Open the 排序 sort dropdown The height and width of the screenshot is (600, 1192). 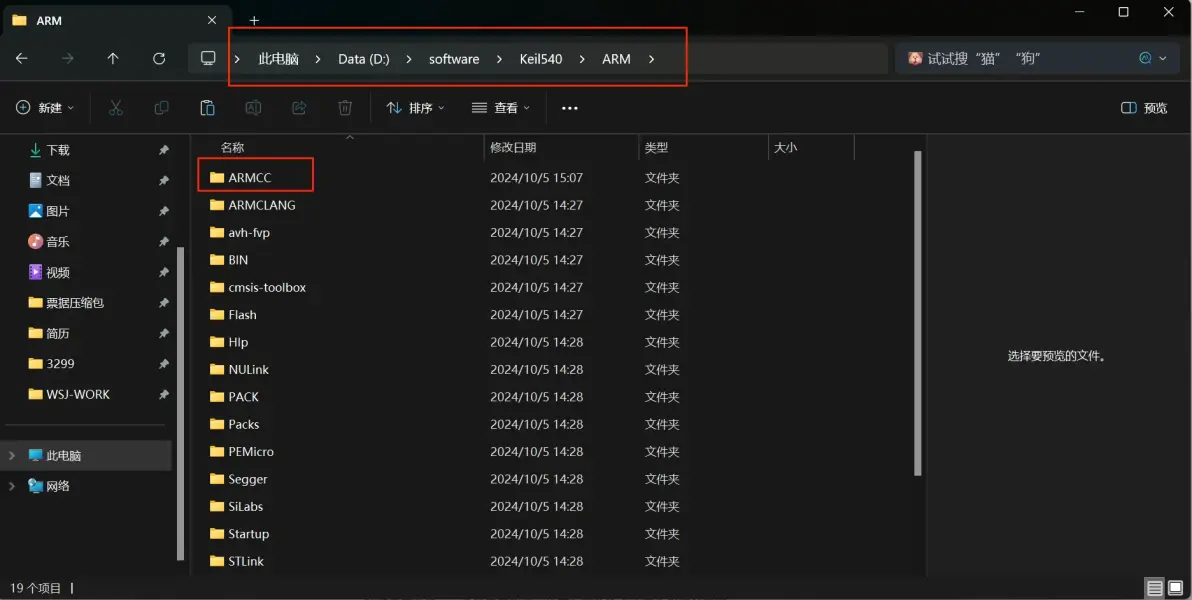pyautogui.click(x=415, y=108)
